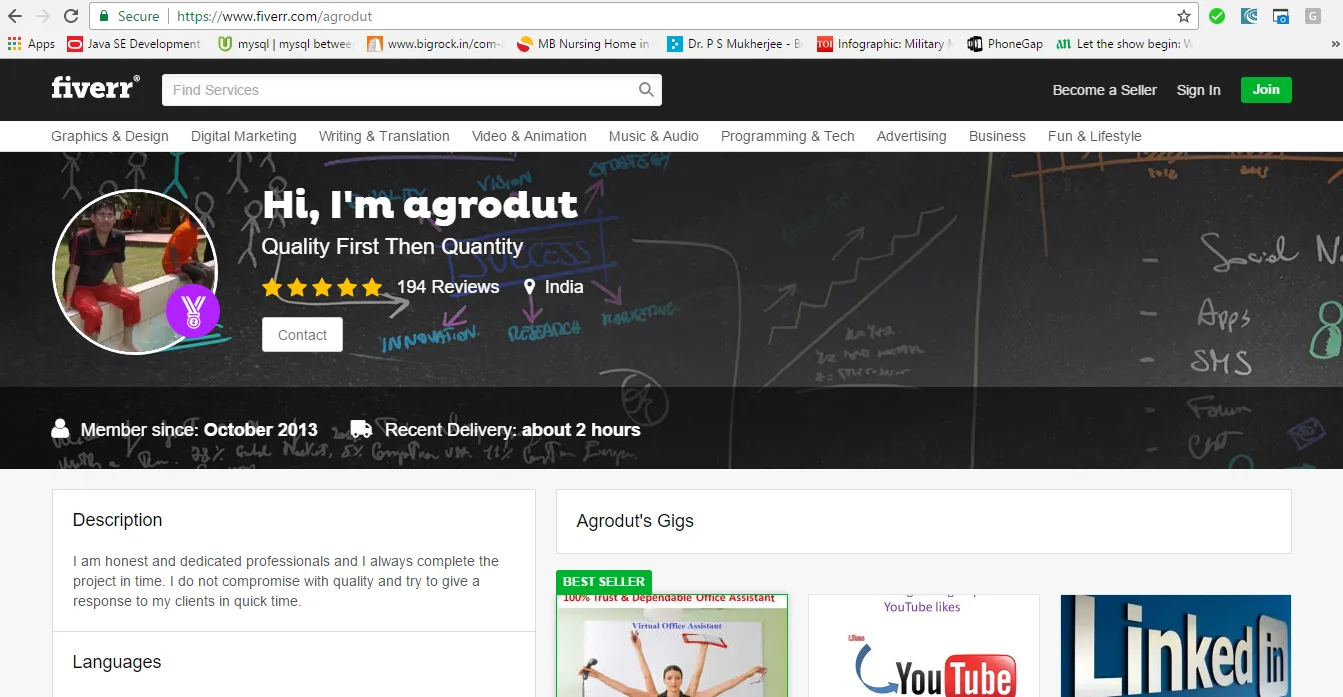This screenshot has width=1343, height=697.
Task: Click Become a Seller link
Action: [x=1104, y=90]
